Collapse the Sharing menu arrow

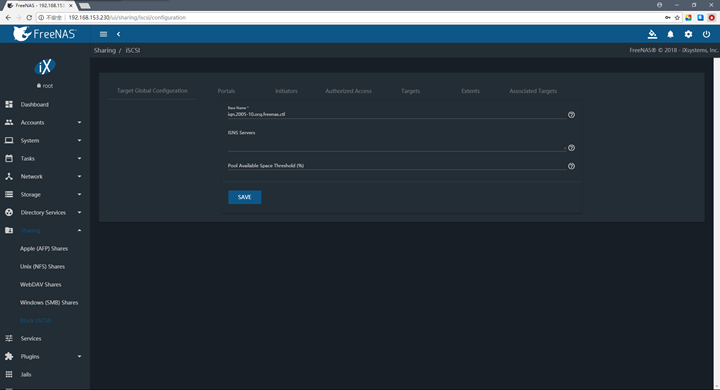79,230
